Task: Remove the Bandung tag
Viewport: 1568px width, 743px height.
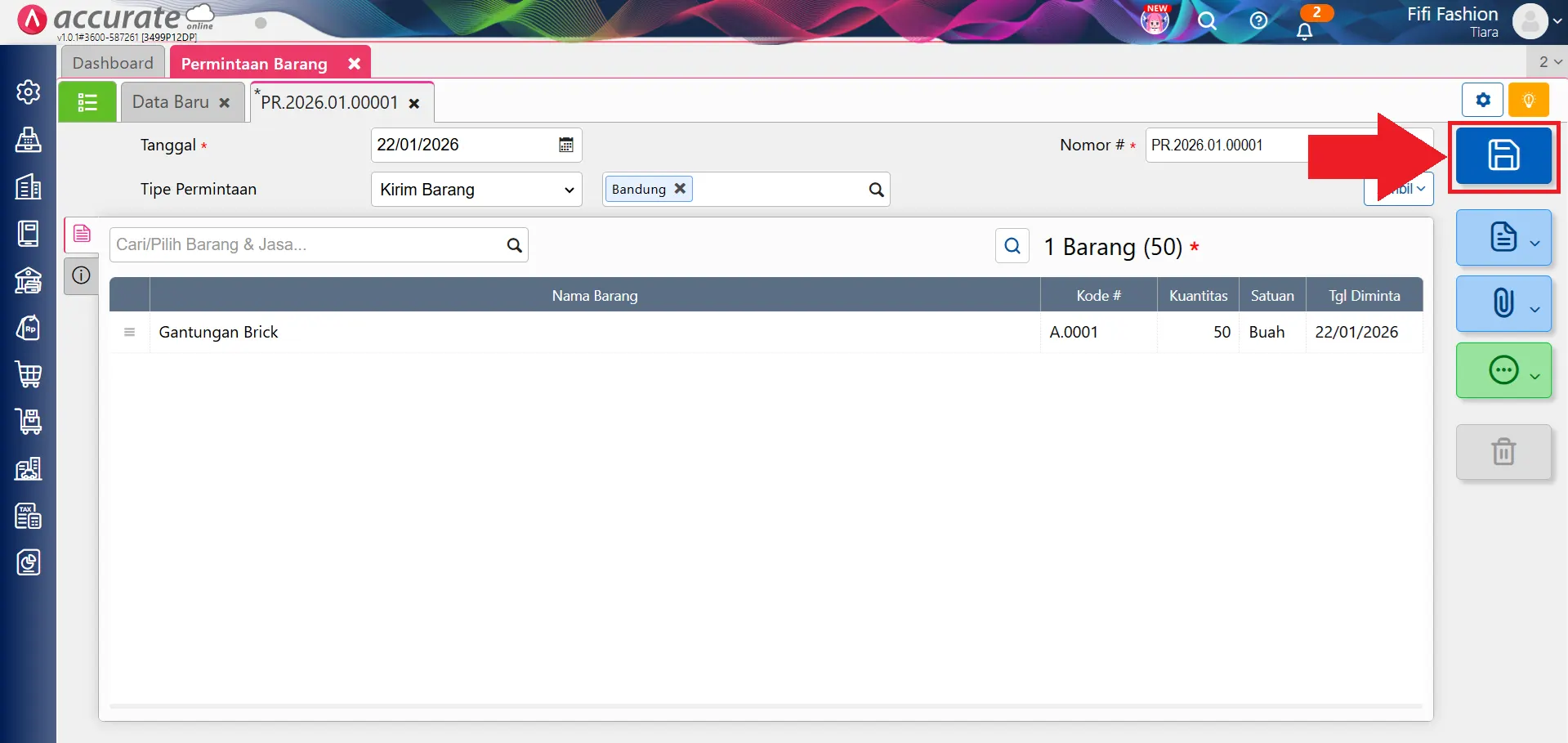Action: (x=680, y=189)
